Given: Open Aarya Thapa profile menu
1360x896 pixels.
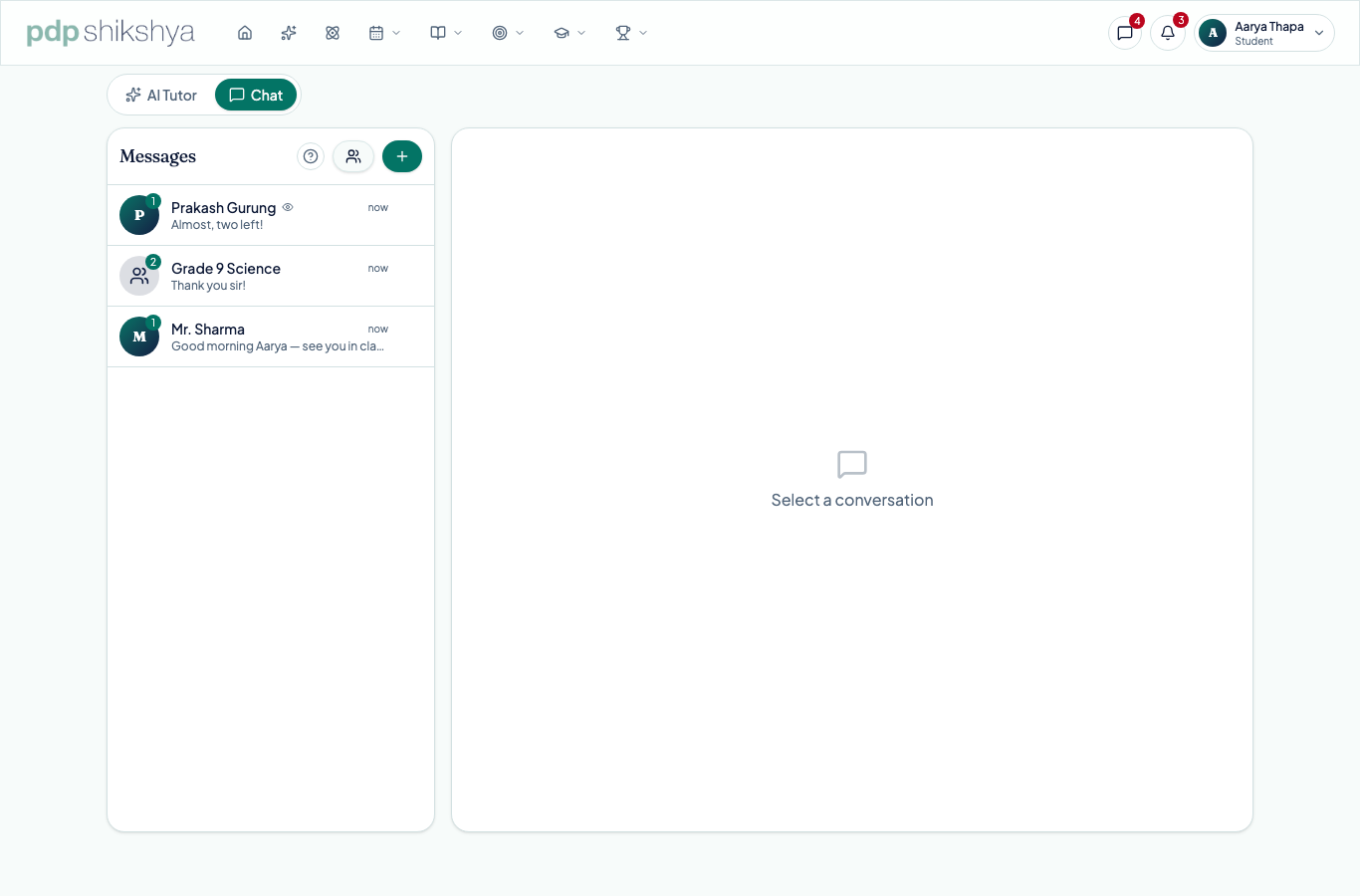Looking at the screenshot, I should 1264,33.
